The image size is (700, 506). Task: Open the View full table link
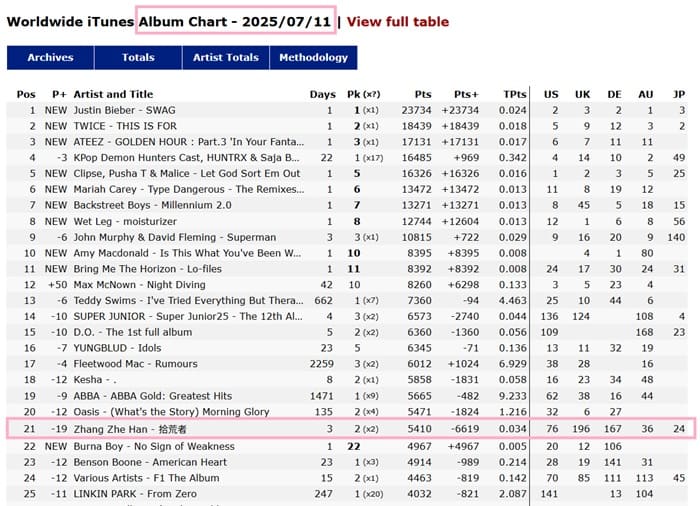[x=397, y=21]
